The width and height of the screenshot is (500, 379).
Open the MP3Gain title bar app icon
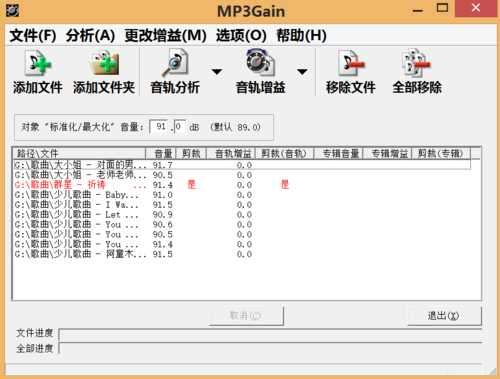12,10
